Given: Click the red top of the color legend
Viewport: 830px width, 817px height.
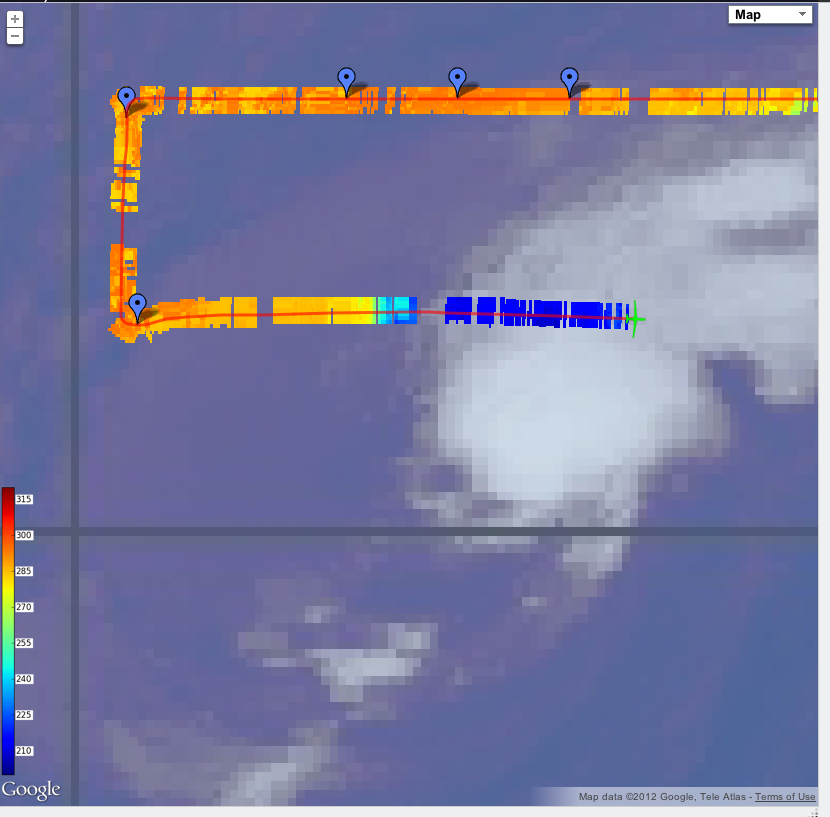Looking at the screenshot, I should click(x=8, y=496).
